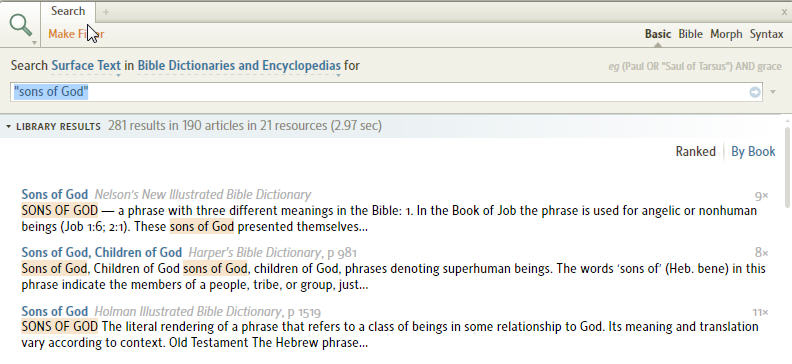
Task: Sort results By Book
Action: 753,151
